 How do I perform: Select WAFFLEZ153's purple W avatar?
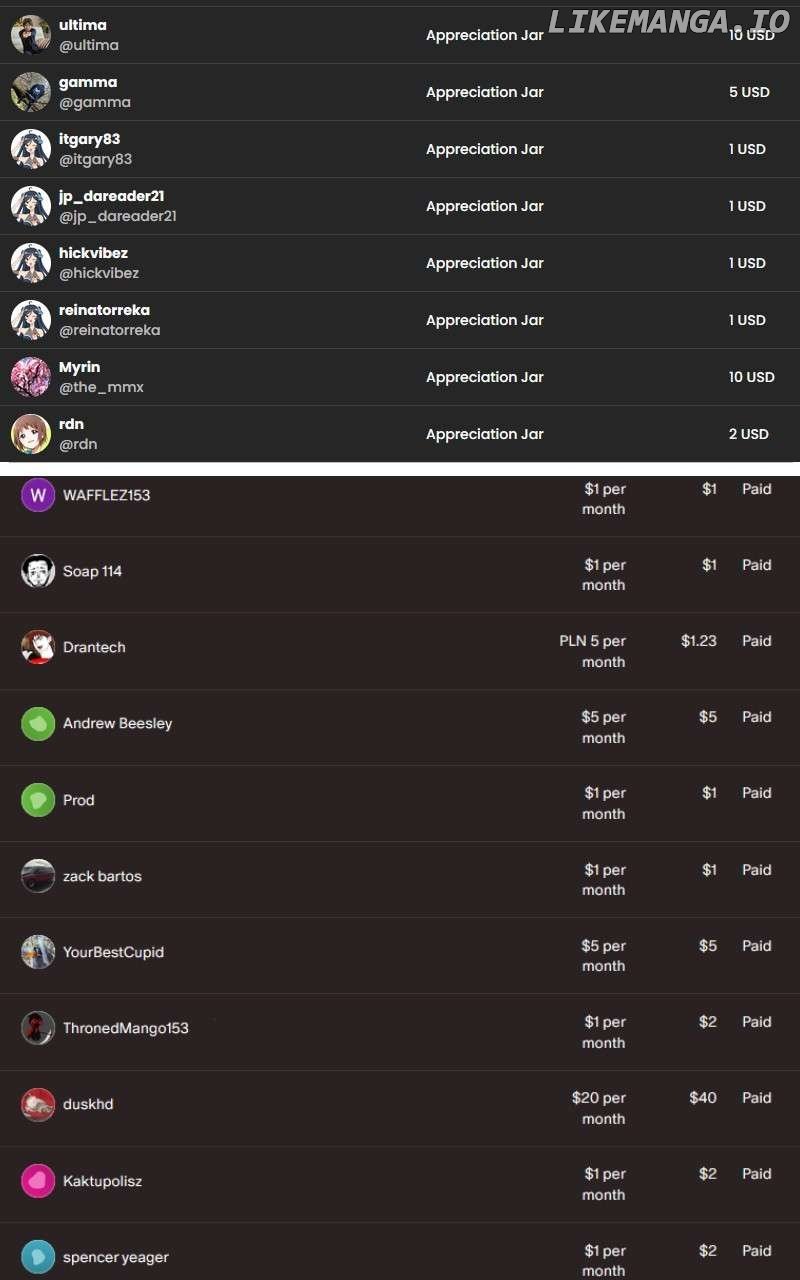pyautogui.click(x=38, y=495)
